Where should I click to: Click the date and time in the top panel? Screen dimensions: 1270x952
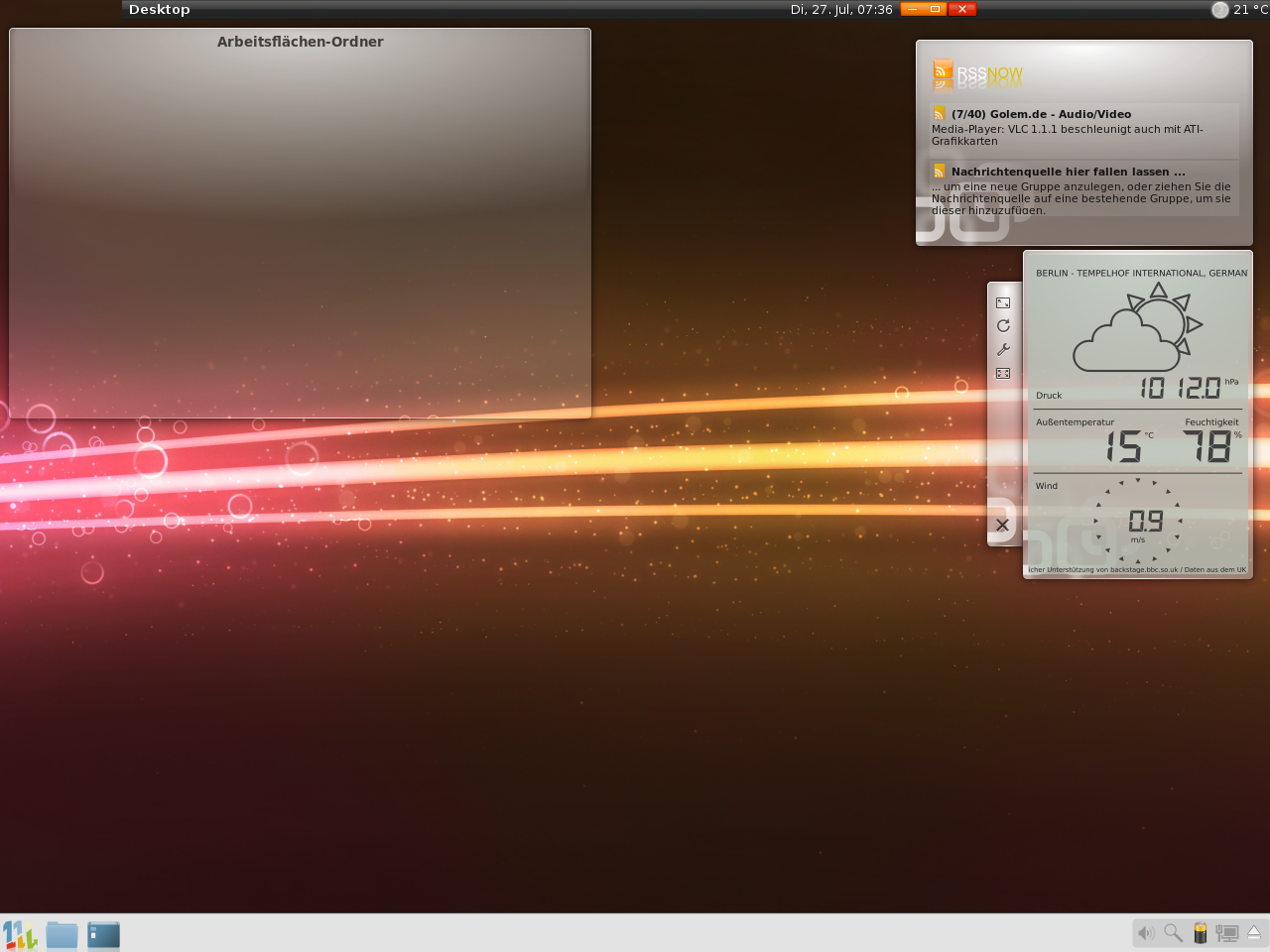pyautogui.click(x=840, y=10)
